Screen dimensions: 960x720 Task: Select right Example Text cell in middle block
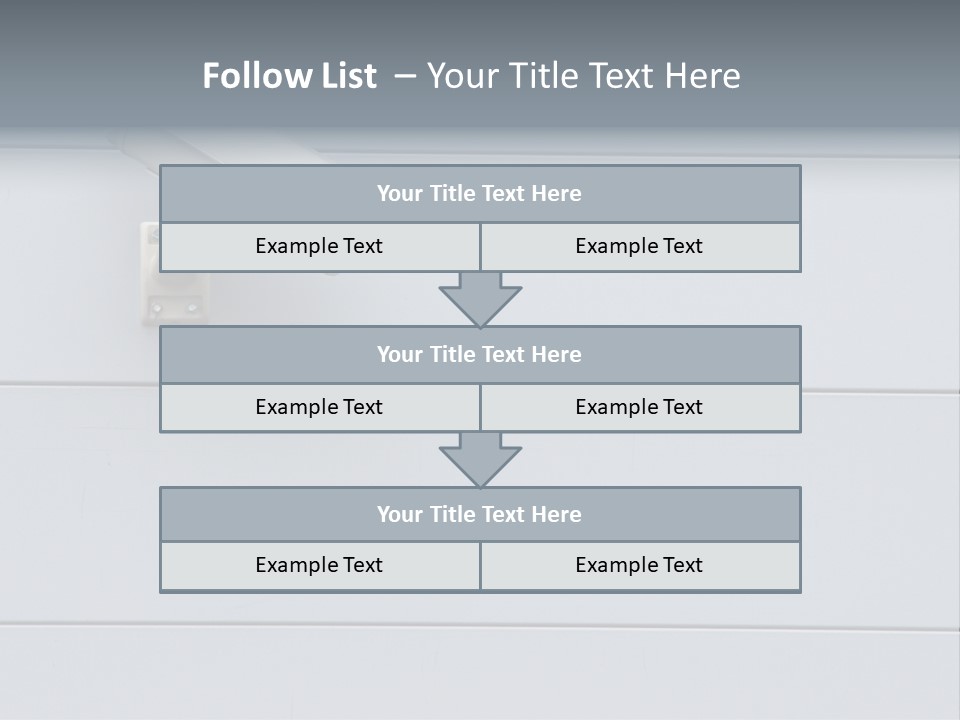pos(640,408)
